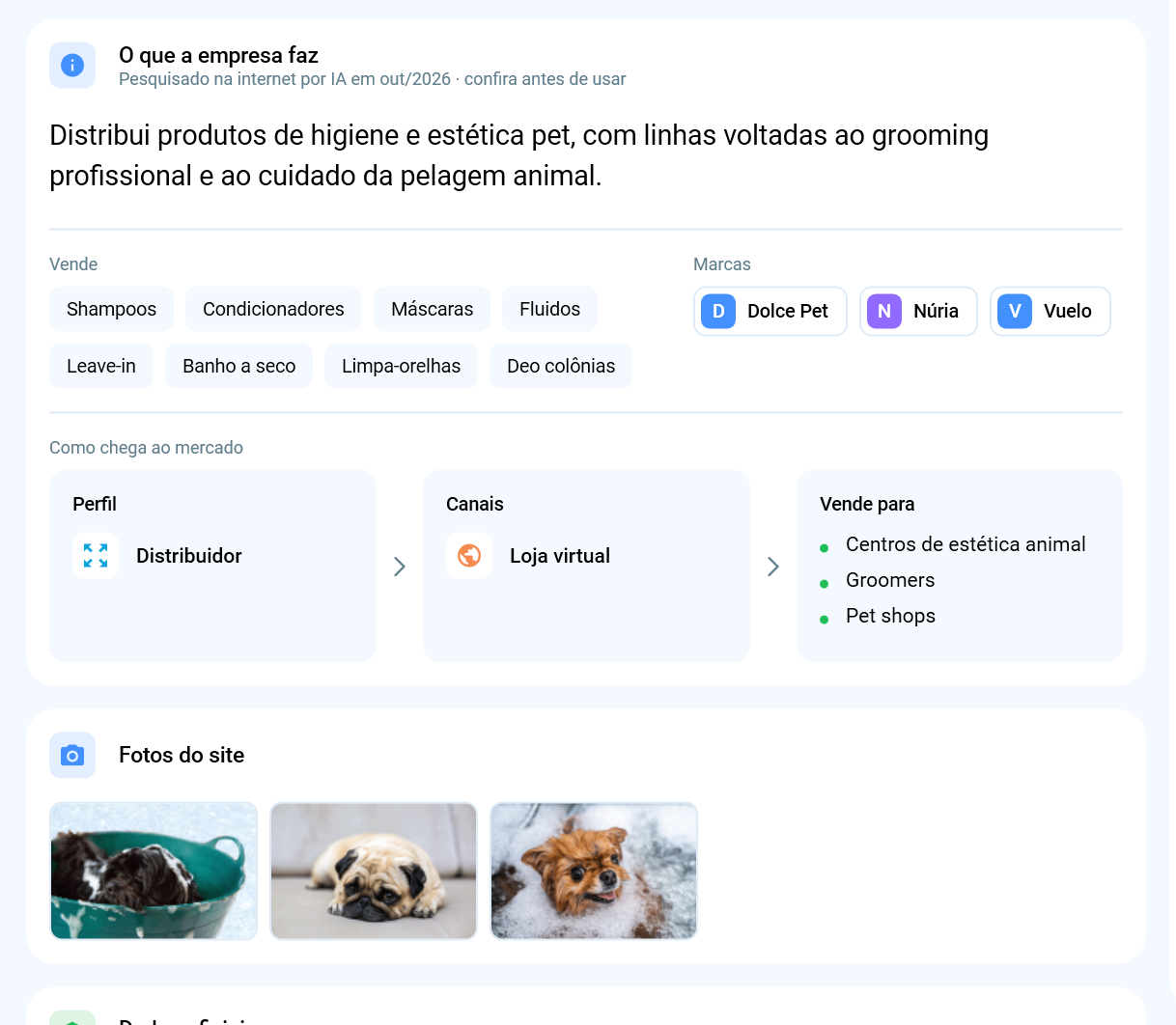
Task: Click the 'Canais' card title
Action: (475, 504)
